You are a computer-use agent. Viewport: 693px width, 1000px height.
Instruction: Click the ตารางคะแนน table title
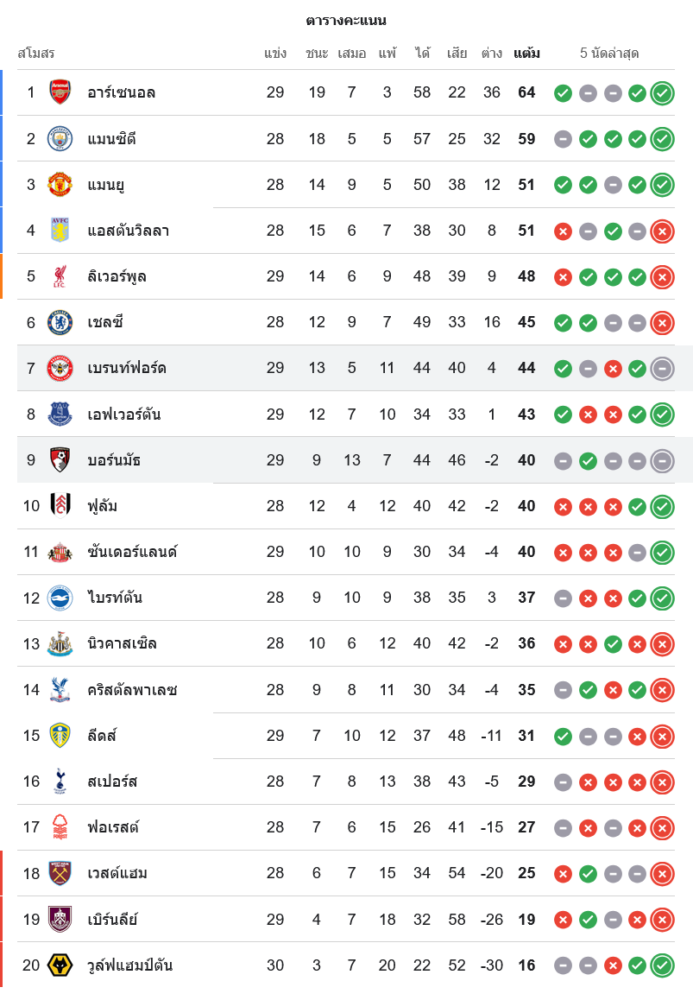tap(346, 20)
